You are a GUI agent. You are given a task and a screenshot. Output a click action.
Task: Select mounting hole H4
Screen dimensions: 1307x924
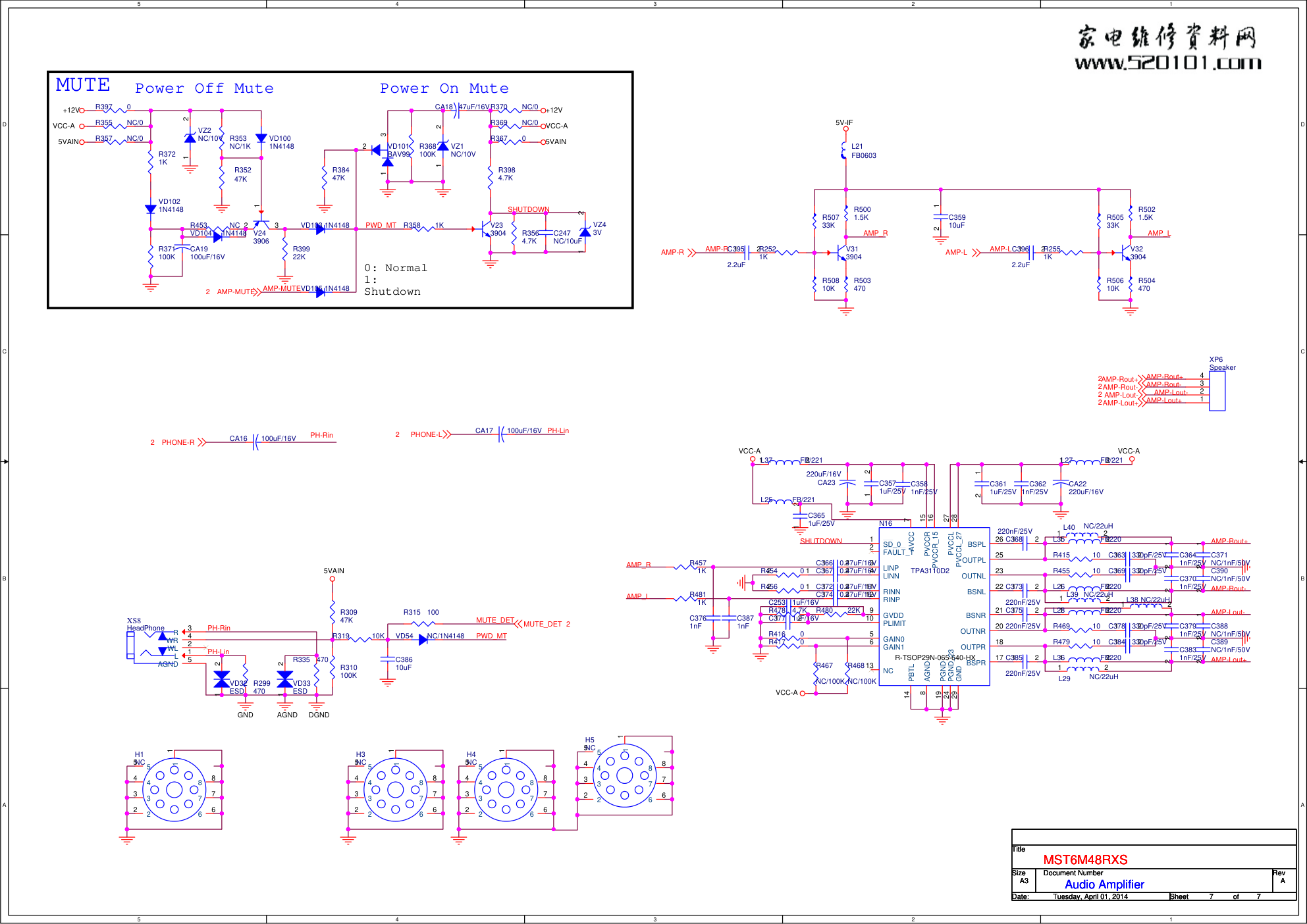pyautogui.click(x=506, y=790)
